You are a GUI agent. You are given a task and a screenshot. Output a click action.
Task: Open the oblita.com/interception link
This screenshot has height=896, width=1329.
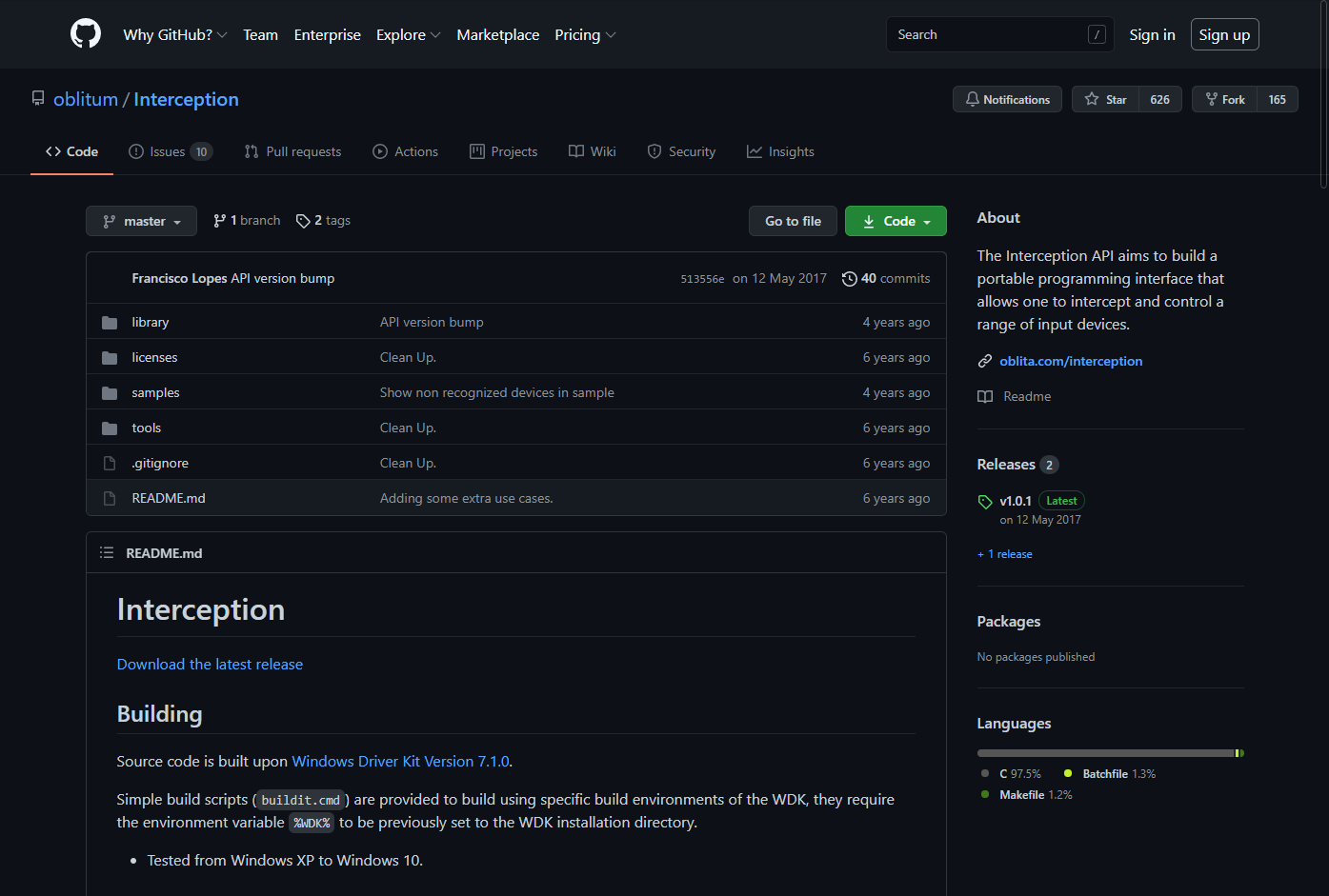[x=1071, y=362]
